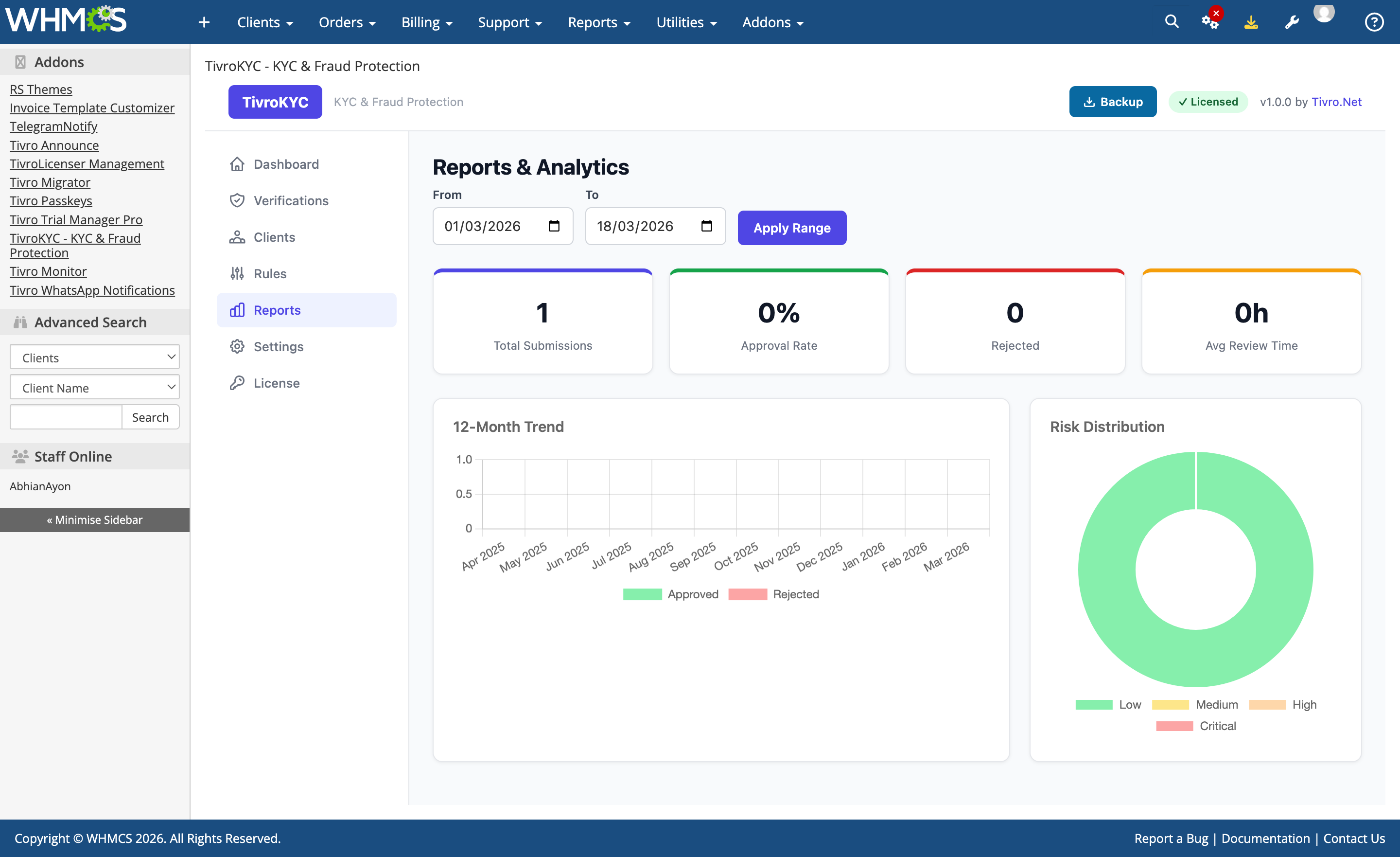Click the Apply Range button

pos(792,228)
